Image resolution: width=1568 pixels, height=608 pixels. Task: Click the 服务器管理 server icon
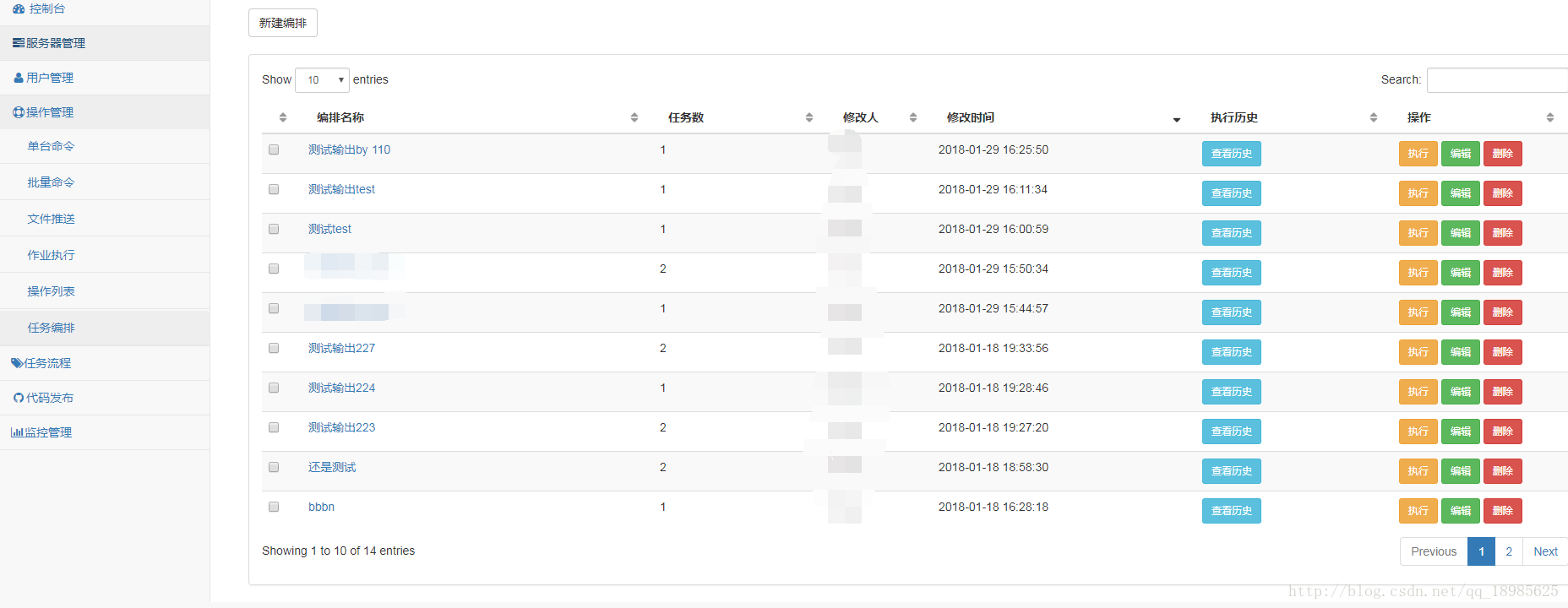[19, 43]
